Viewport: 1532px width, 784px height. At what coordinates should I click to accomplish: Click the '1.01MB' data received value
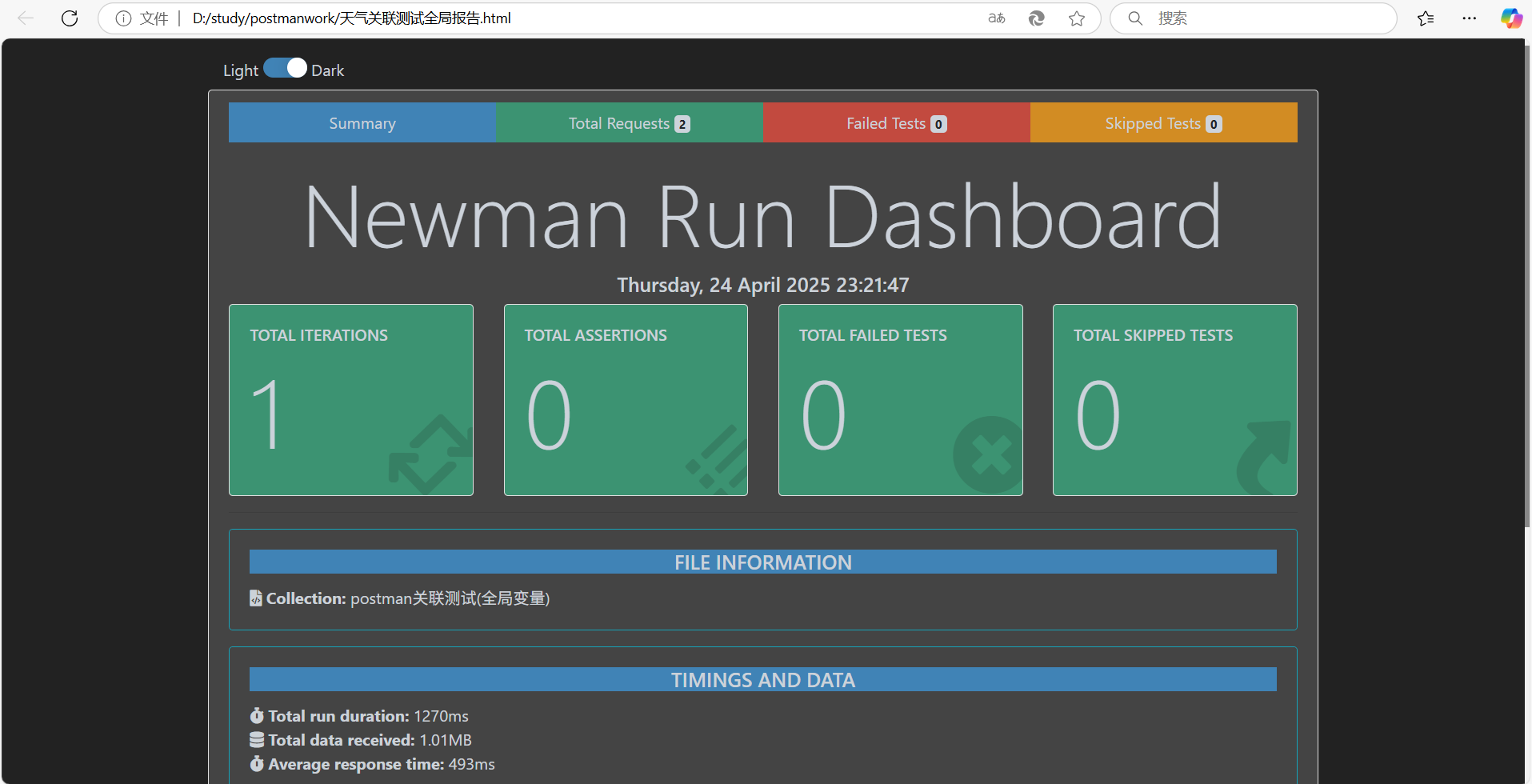[446, 740]
